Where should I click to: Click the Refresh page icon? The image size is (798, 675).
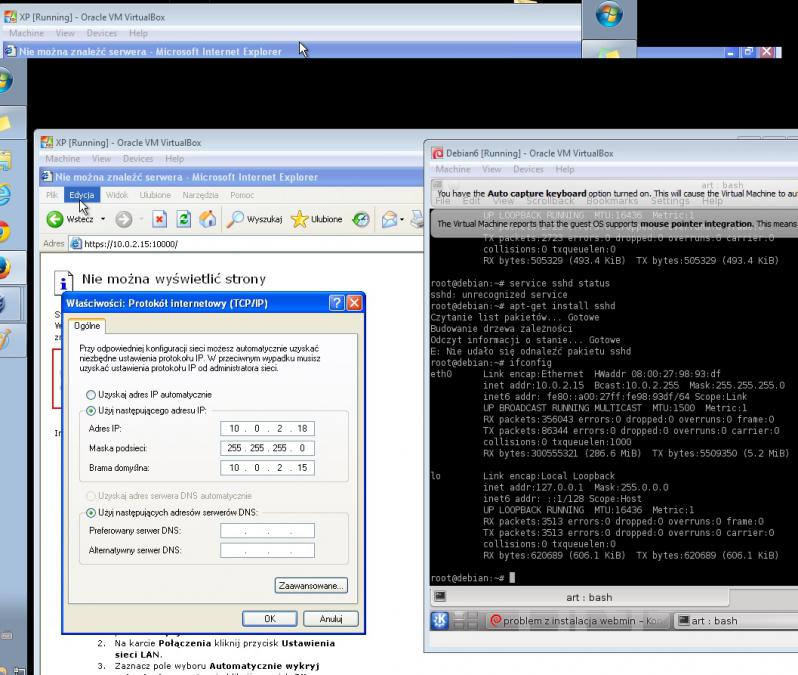pos(183,219)
